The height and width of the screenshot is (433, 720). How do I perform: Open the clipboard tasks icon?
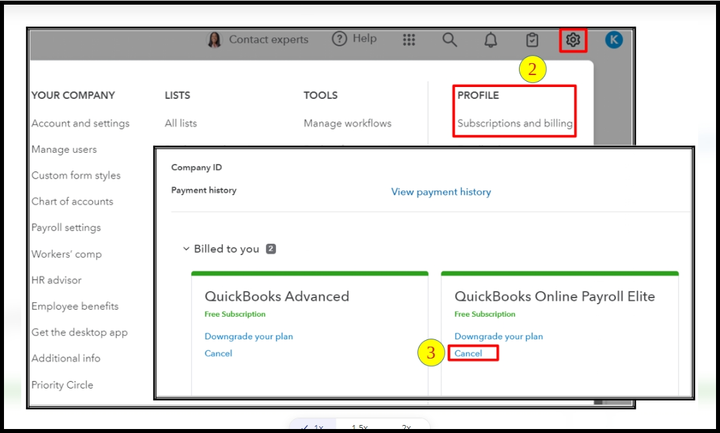point(532,40)
